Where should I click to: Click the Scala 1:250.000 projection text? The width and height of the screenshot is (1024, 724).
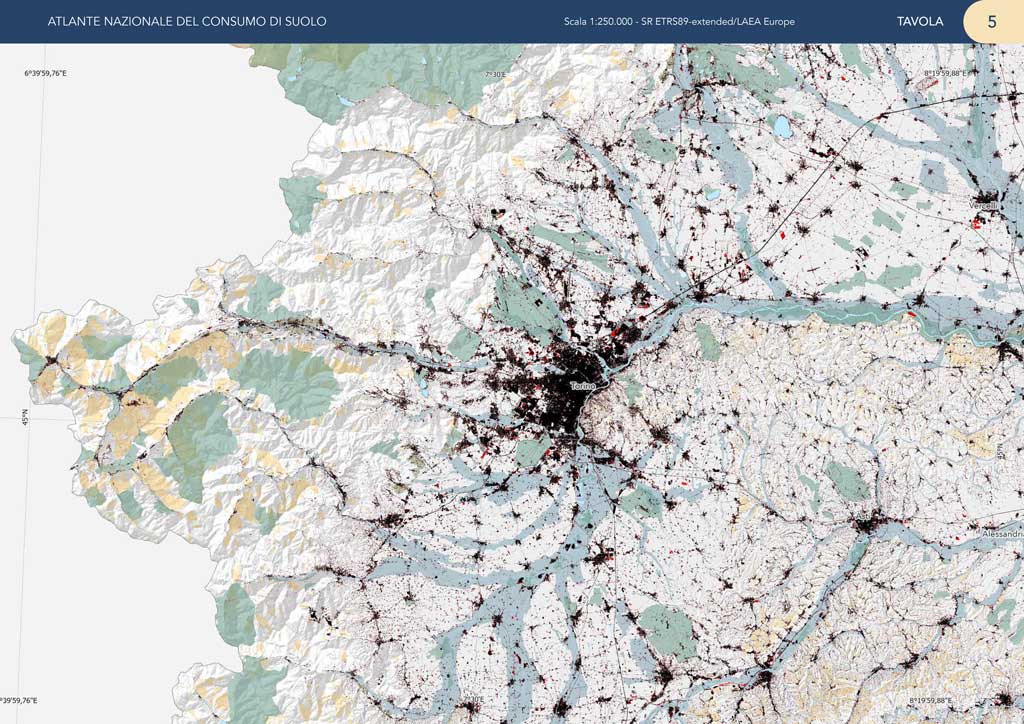tap(678, 21)
